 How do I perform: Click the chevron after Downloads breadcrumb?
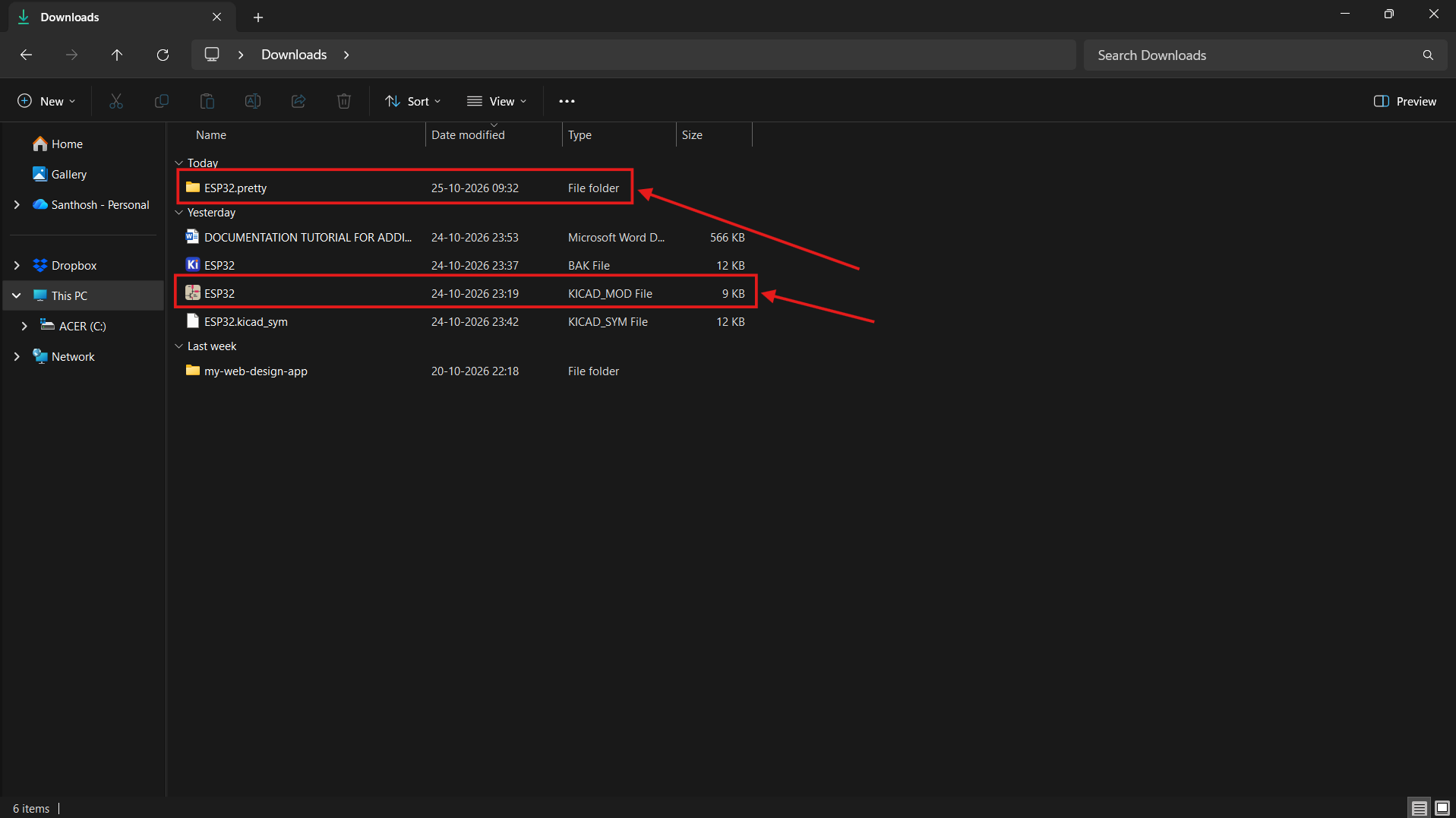tap(346, 55)
